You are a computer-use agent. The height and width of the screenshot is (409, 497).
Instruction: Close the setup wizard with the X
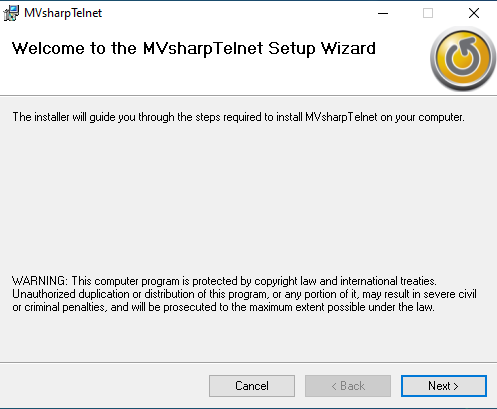pyautogui.click(x=474, y=13)
